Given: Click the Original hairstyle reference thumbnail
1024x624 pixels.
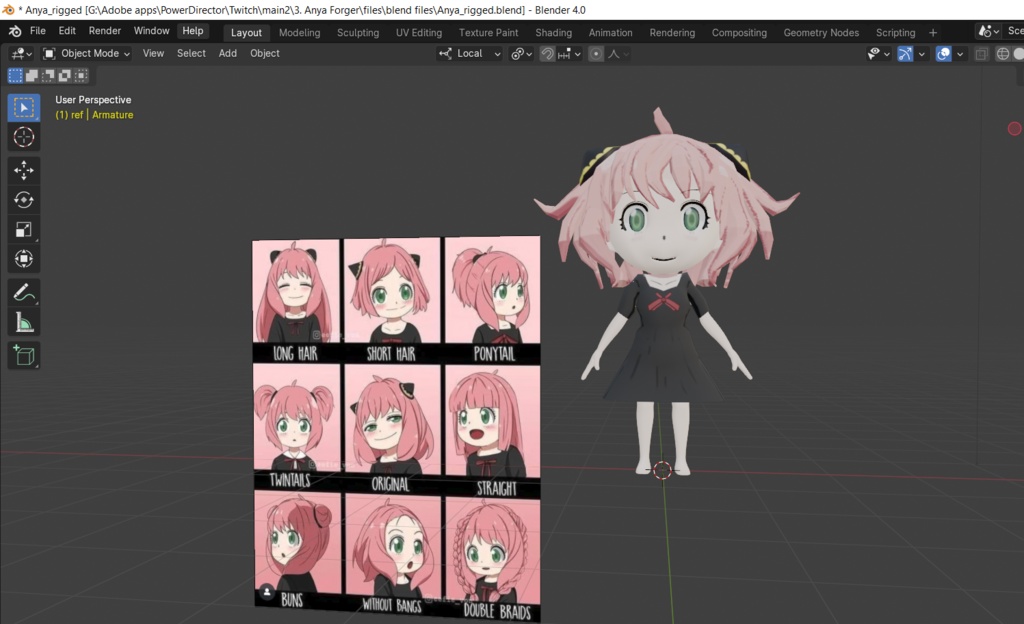Looking at the screenshot, I should click(392, 429).
